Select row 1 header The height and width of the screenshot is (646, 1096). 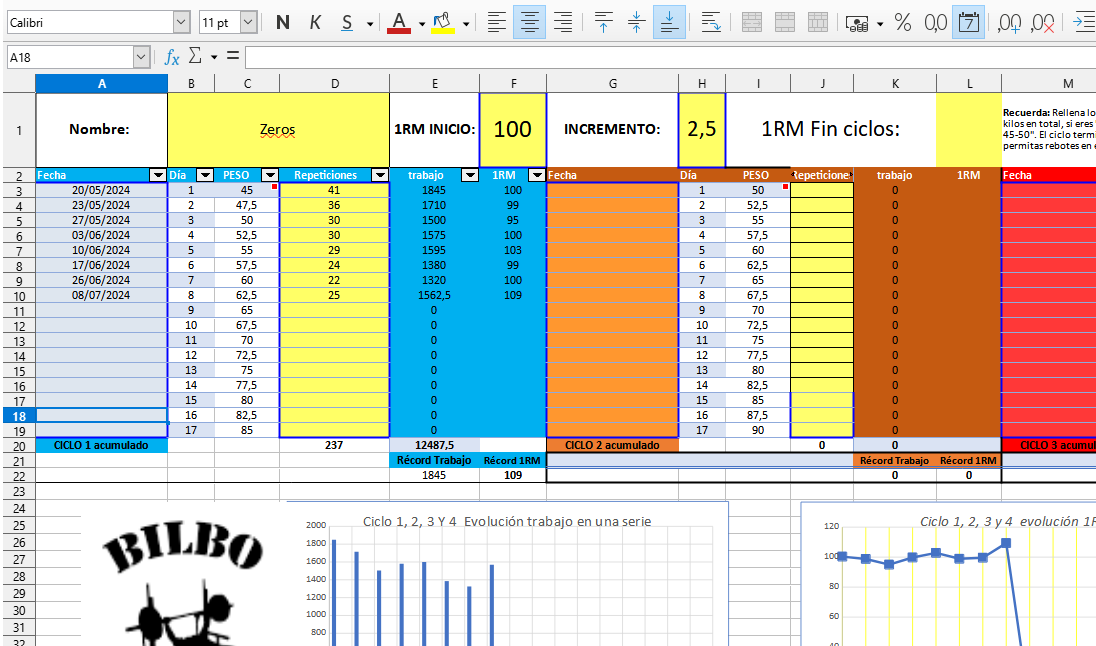click(x=19, y=130)
